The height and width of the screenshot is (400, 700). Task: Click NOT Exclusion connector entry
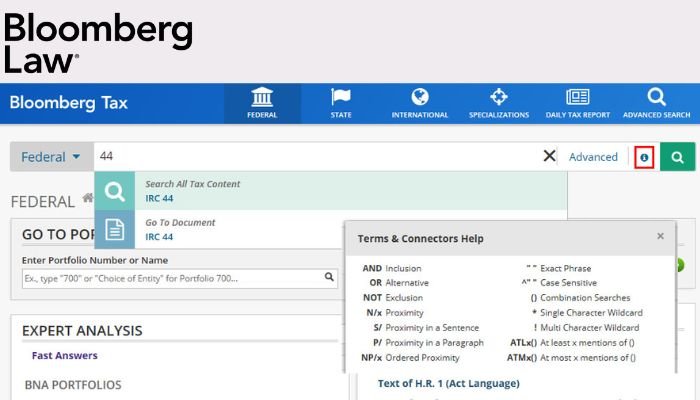pos(393,298)
